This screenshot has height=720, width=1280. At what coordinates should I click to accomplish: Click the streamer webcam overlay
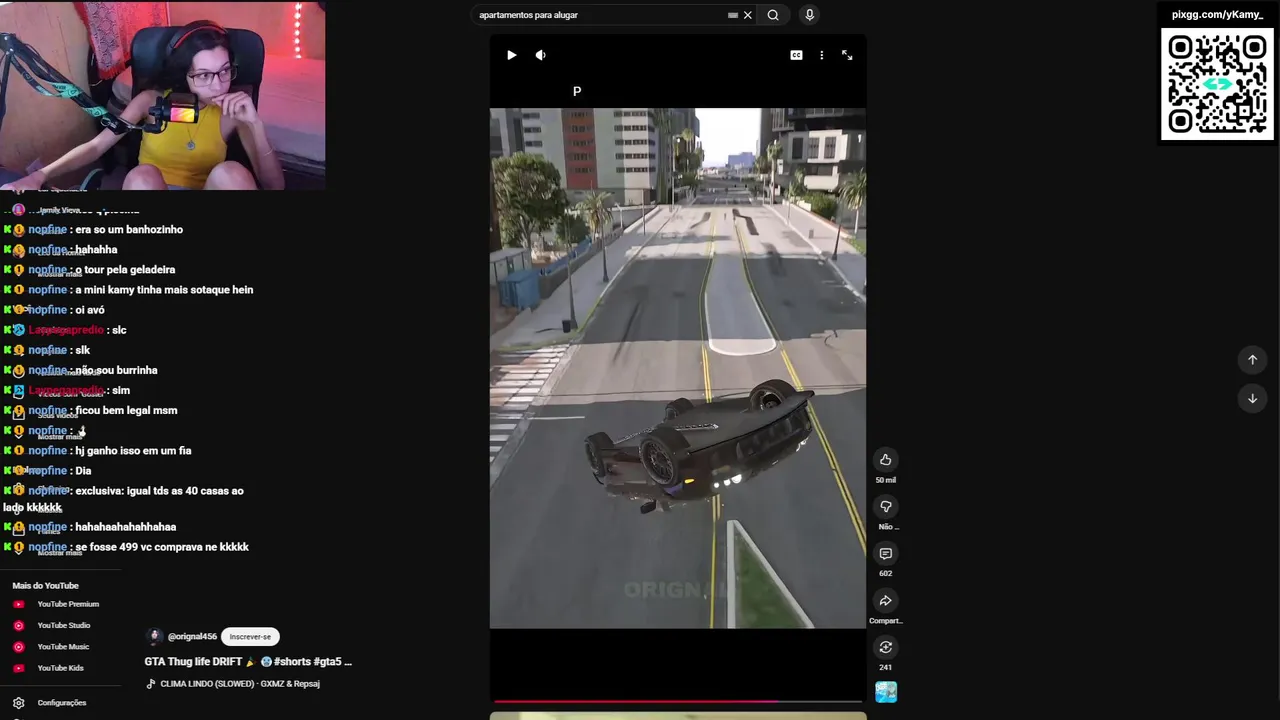pyautogui.click(x=162, y=95)
